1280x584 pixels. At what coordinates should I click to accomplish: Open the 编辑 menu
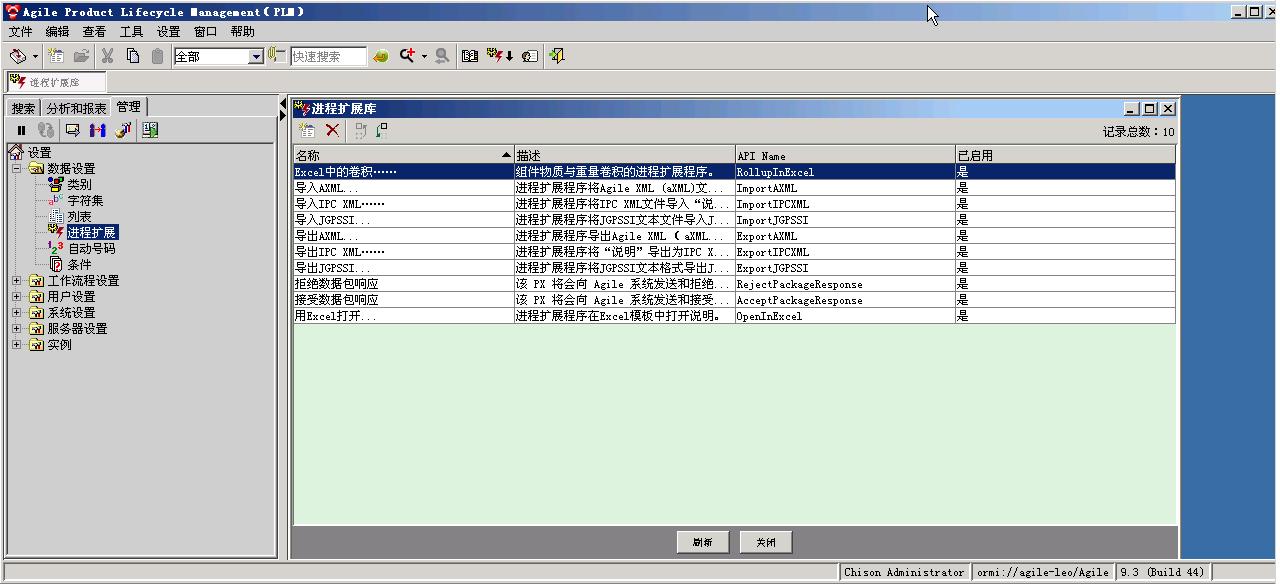coord(57,32)
